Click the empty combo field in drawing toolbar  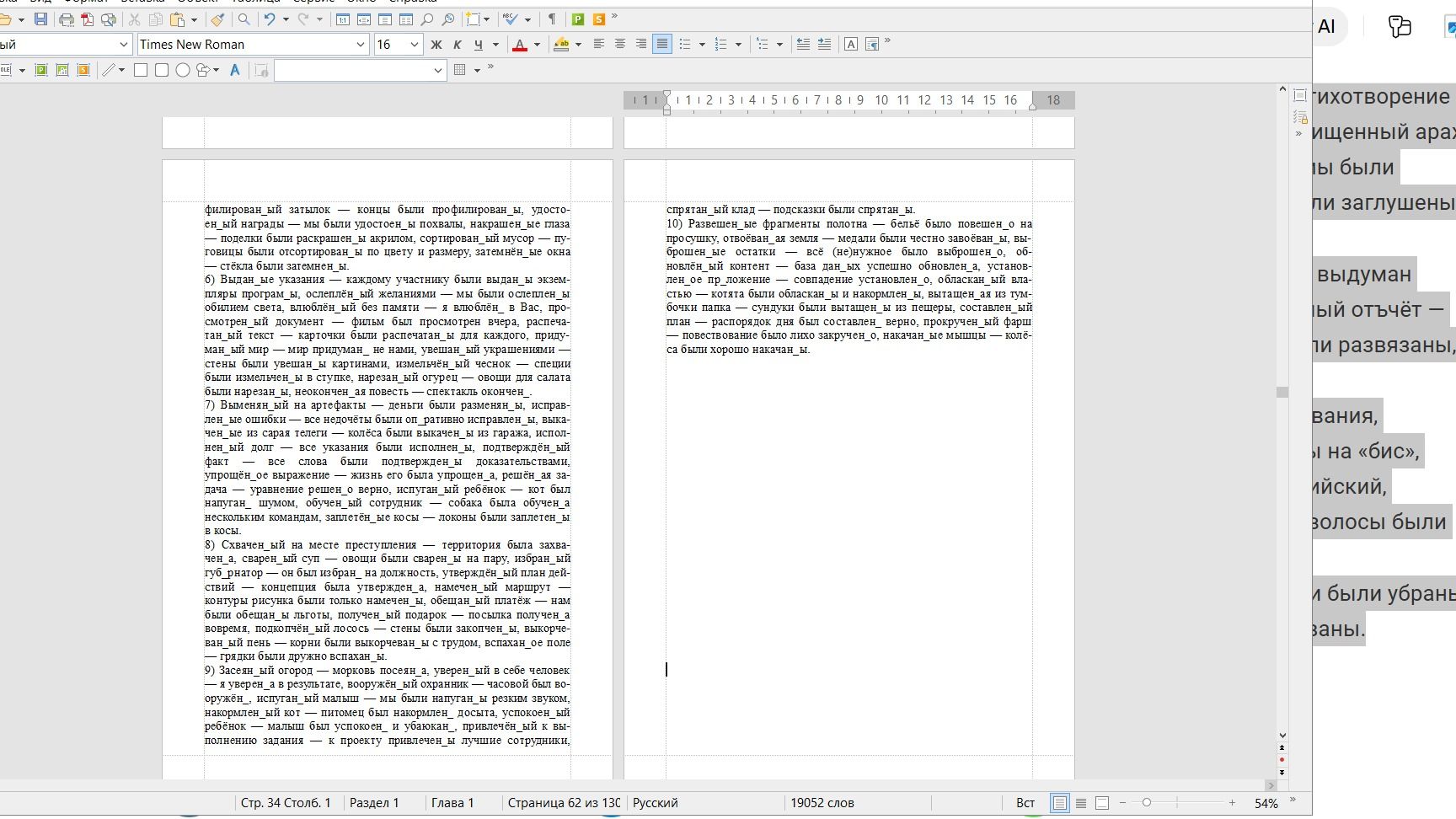coord(360,70)
